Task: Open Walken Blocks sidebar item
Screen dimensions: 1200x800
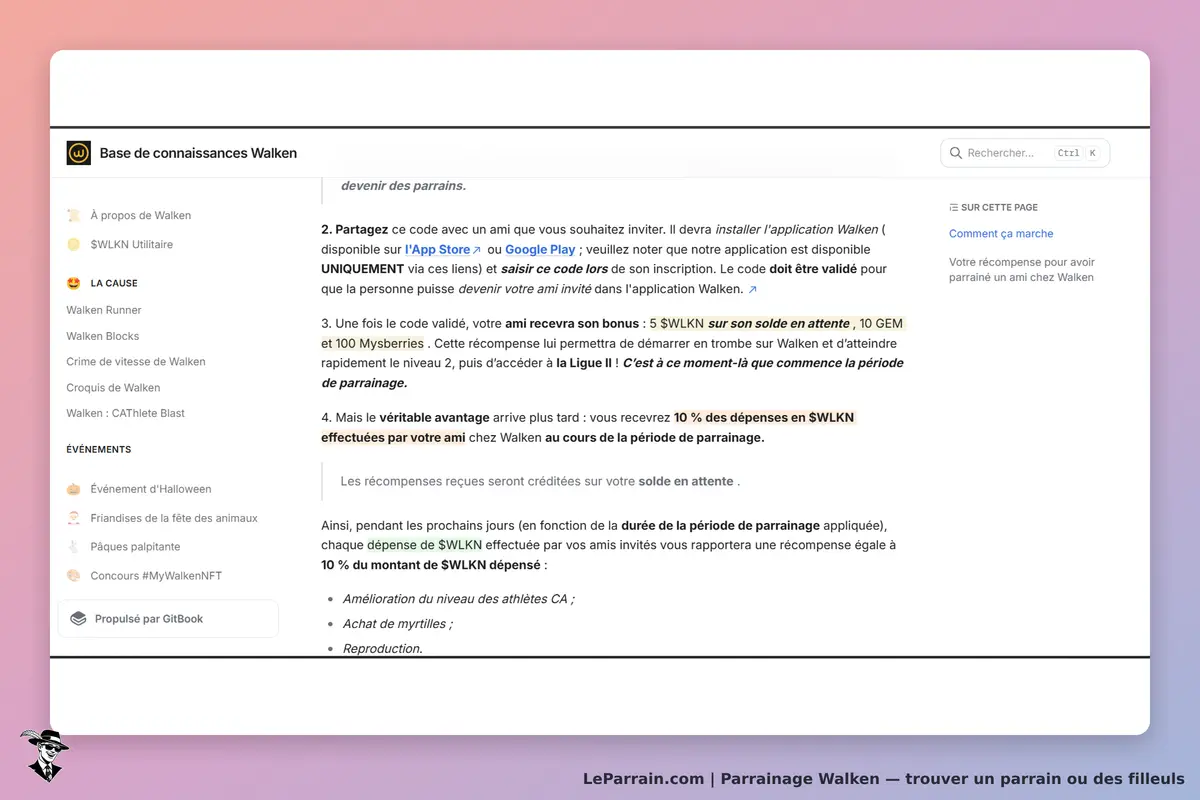Action: point(103,336)
